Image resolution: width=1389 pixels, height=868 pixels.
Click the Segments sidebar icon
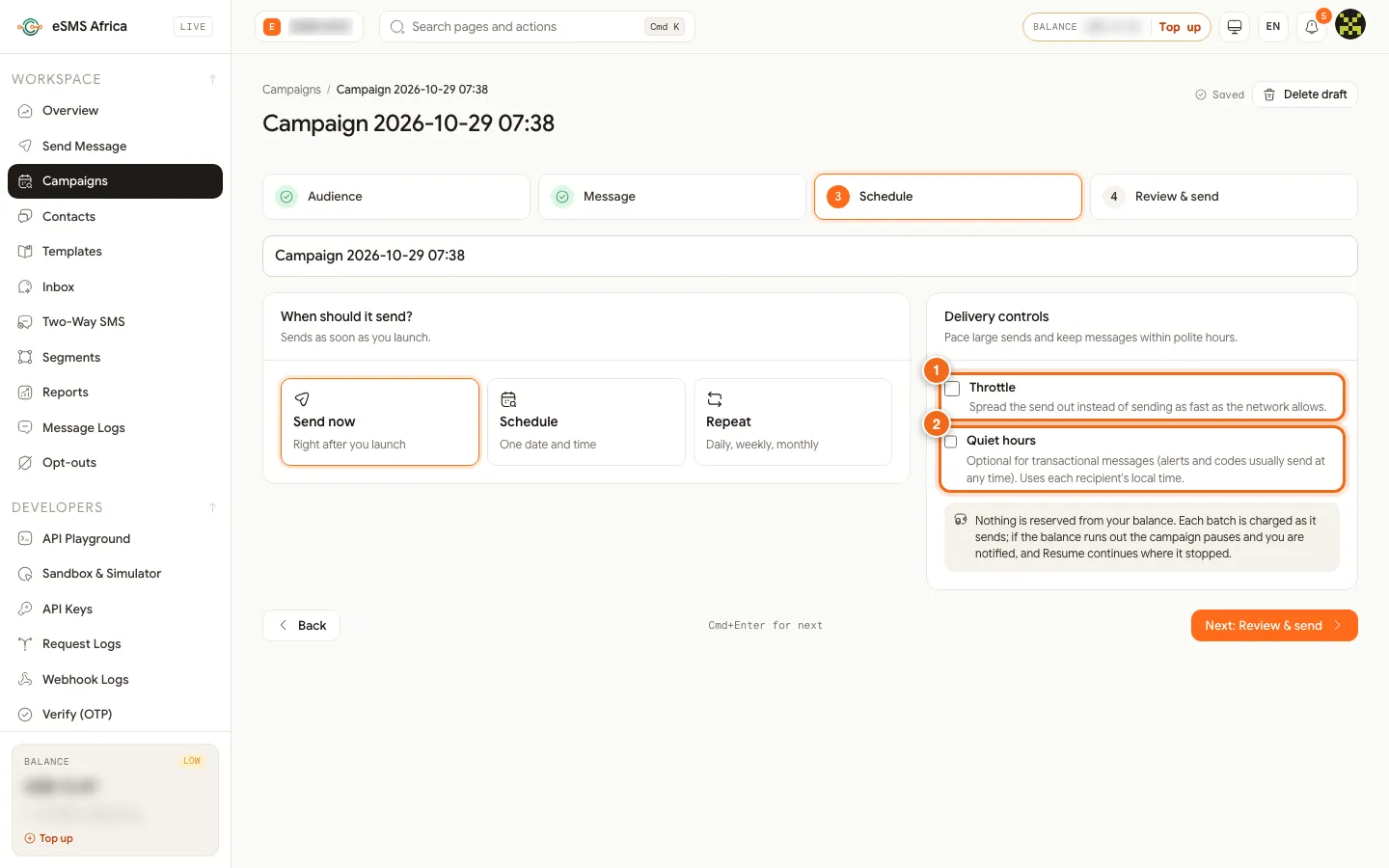pos(25,357)
